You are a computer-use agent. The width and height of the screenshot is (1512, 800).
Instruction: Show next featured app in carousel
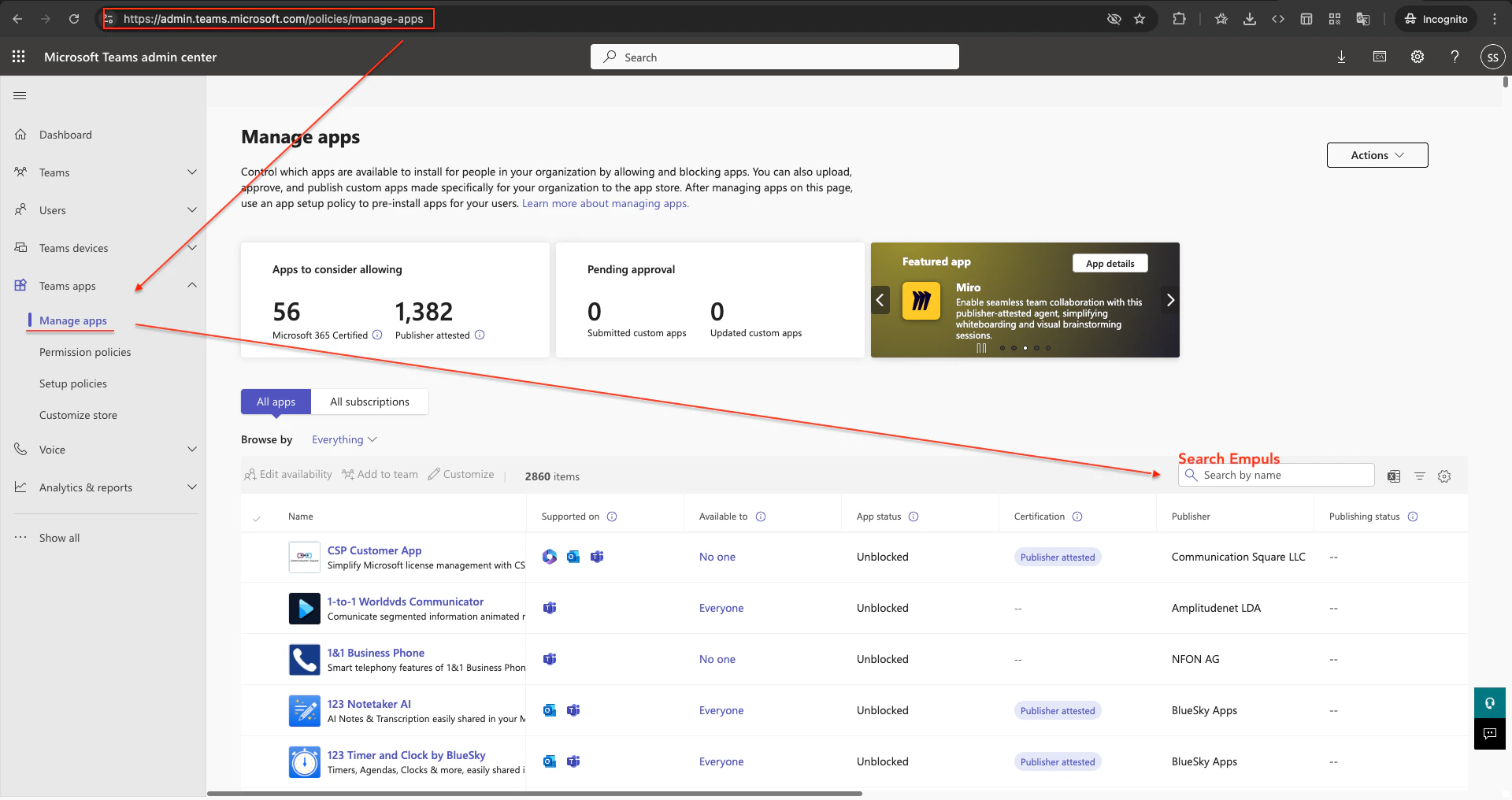(x=1170, y=300)
